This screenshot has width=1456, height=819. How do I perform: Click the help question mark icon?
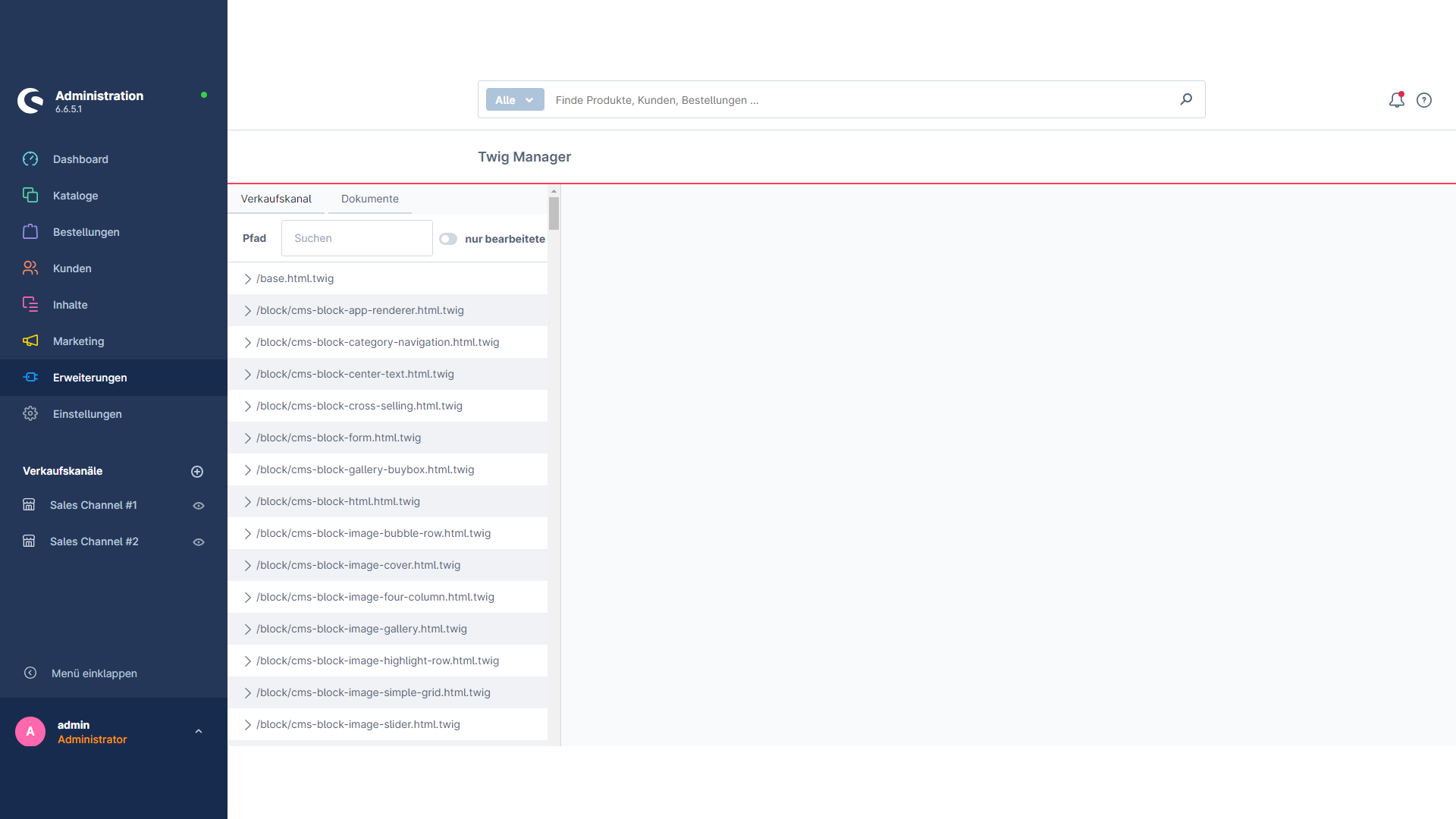[1425, 100]
